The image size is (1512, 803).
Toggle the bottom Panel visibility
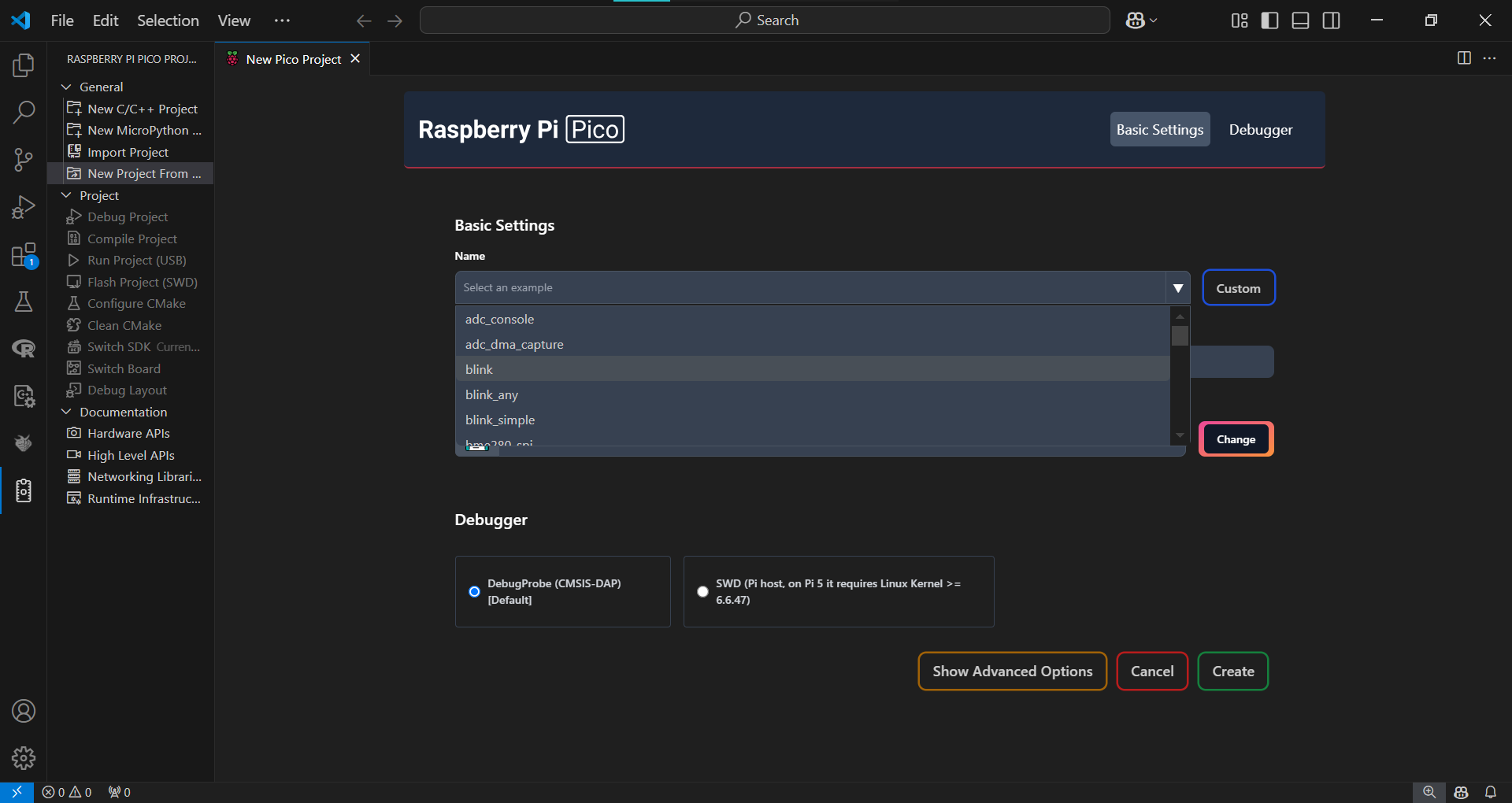[x=1301, y=20]
